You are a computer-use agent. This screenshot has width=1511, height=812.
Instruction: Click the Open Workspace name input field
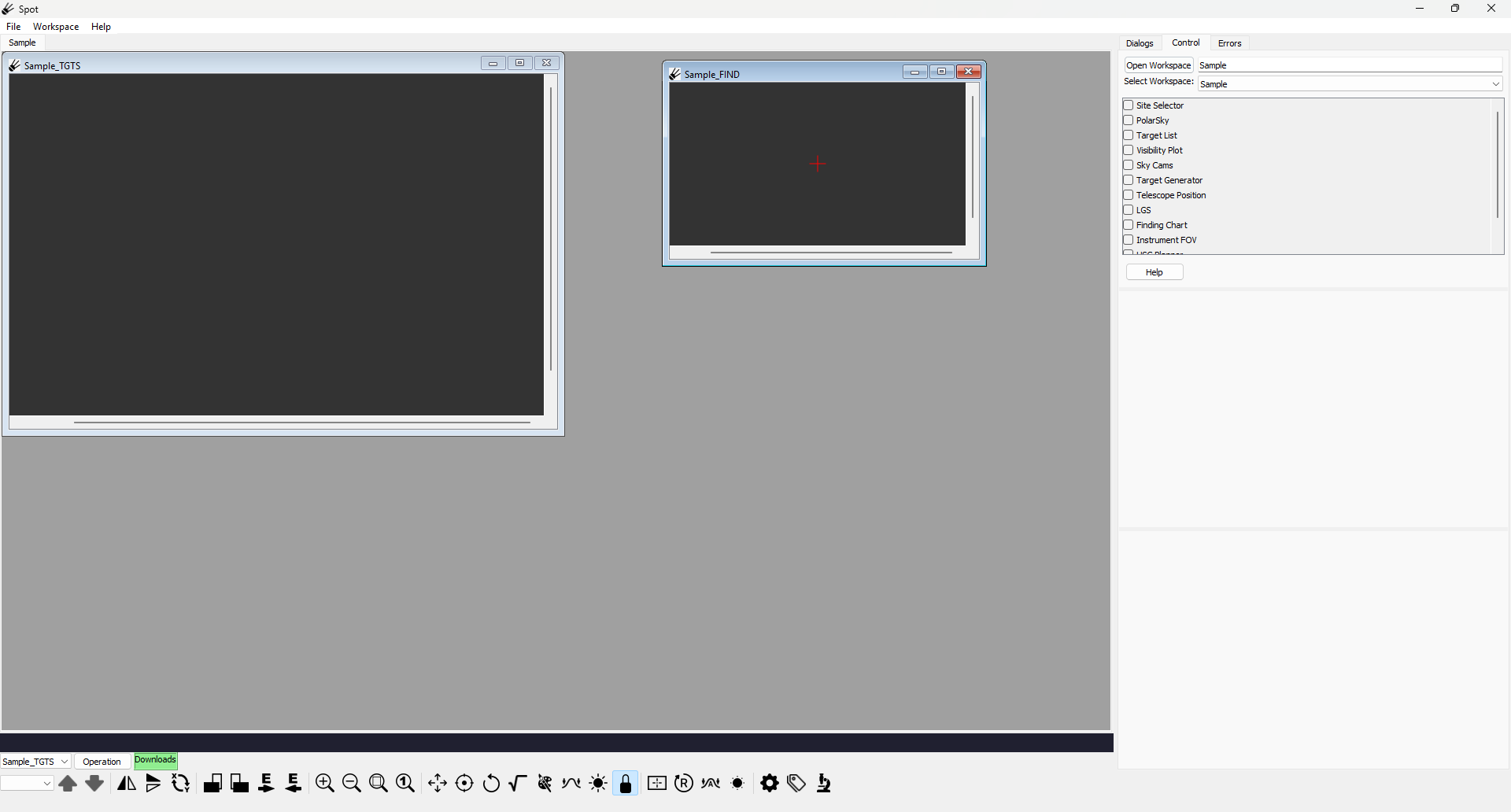pyautogui.click(x=1350, y=65)
